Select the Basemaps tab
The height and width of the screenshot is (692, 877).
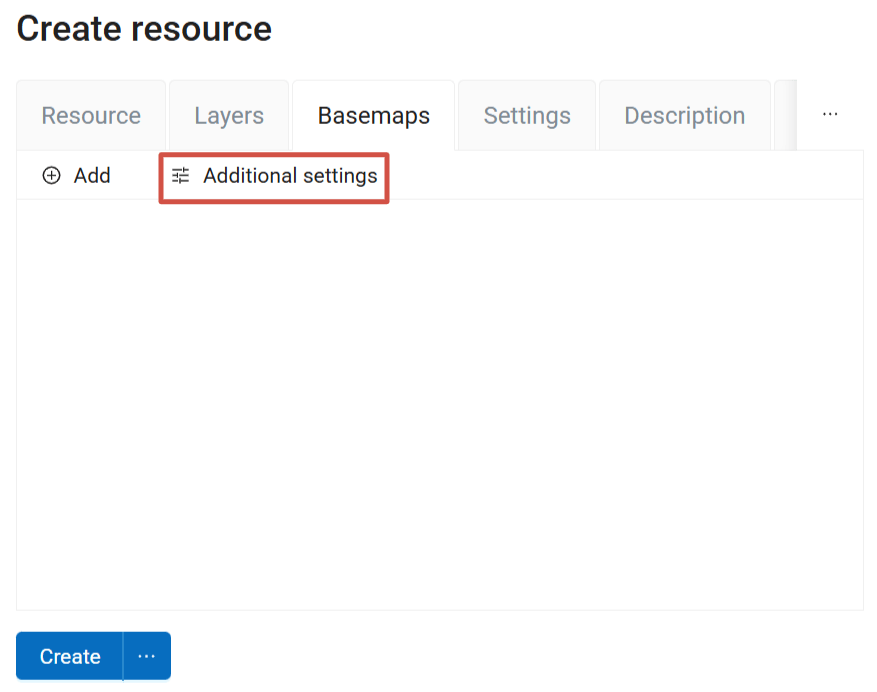pos(374,116)
